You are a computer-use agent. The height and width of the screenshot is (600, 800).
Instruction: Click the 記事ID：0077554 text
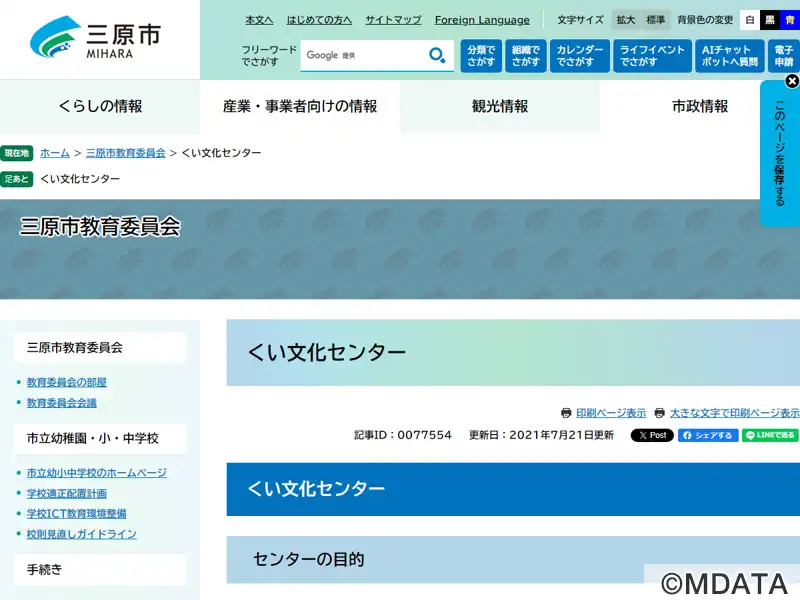[403, 435]
